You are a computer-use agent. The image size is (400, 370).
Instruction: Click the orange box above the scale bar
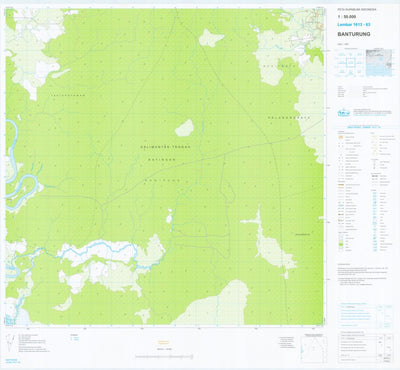pyautogui.click(x=164, y=342)
